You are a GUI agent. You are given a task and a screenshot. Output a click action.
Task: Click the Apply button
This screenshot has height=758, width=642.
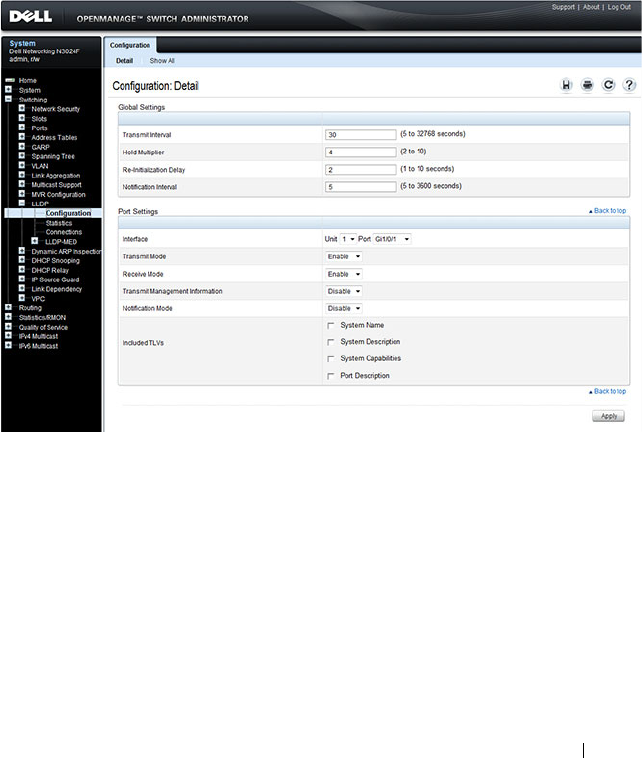pyautogui.click(x=609, y=416)
